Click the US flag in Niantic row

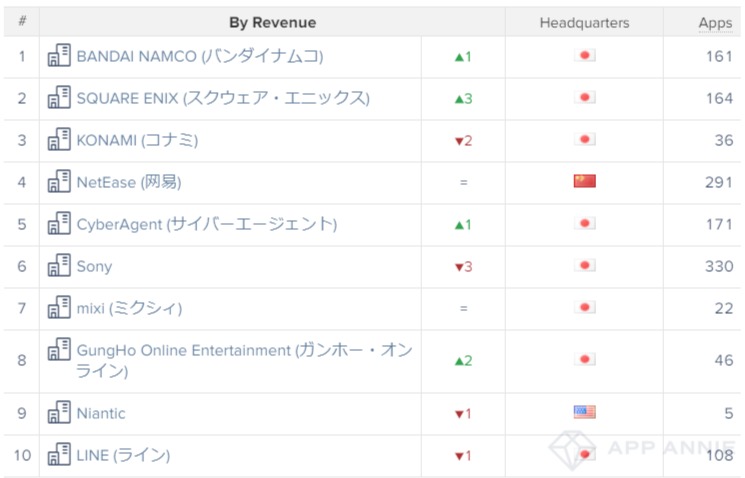[584, 412]
